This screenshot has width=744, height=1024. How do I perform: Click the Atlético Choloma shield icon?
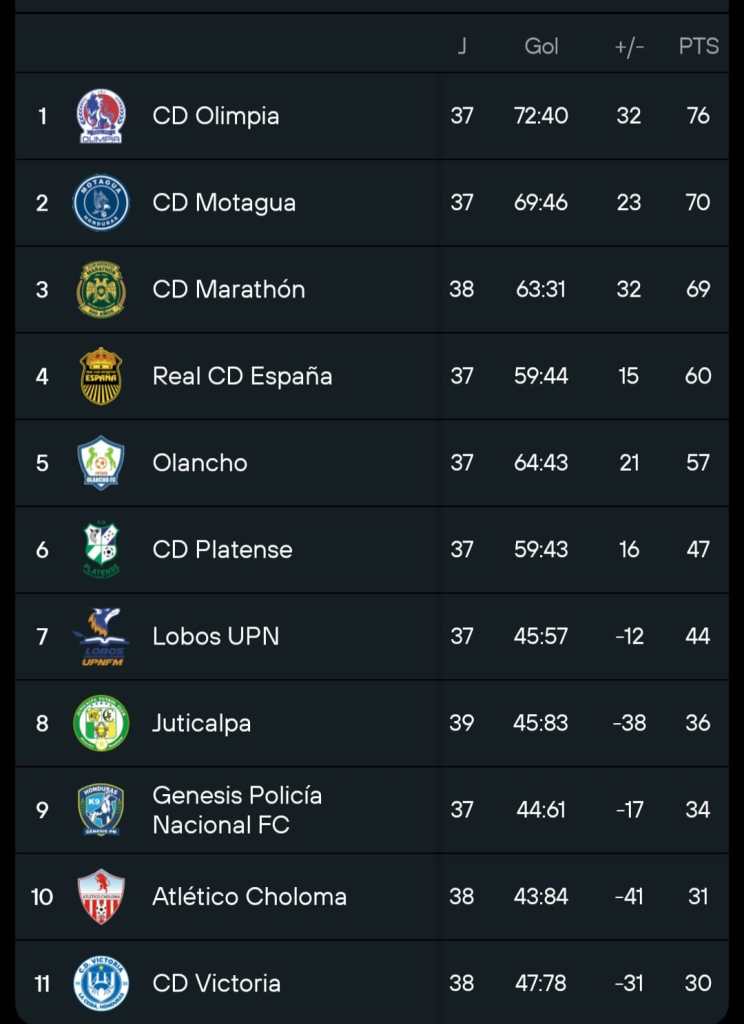(101, 897)
